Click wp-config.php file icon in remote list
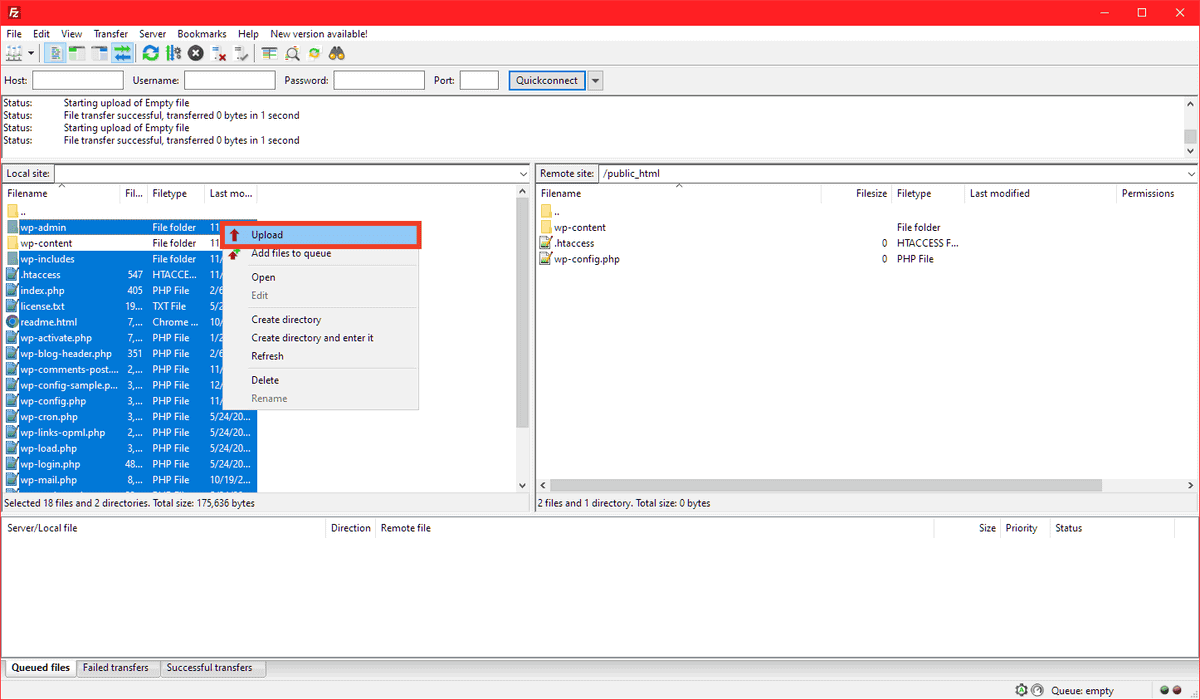This screenshot has height=700, width=1200. (546, 259)
